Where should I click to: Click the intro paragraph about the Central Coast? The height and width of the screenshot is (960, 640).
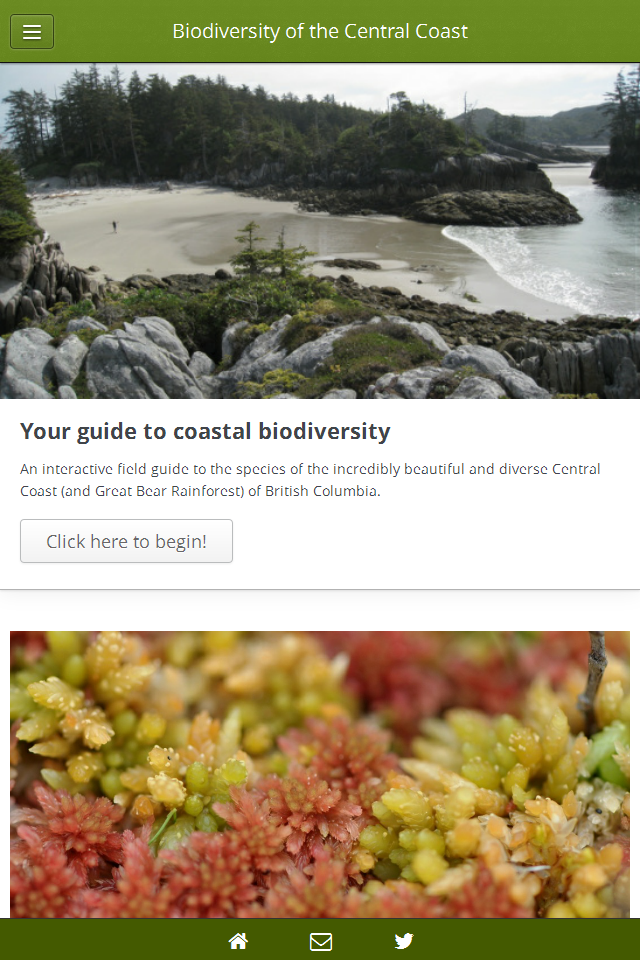310,478
